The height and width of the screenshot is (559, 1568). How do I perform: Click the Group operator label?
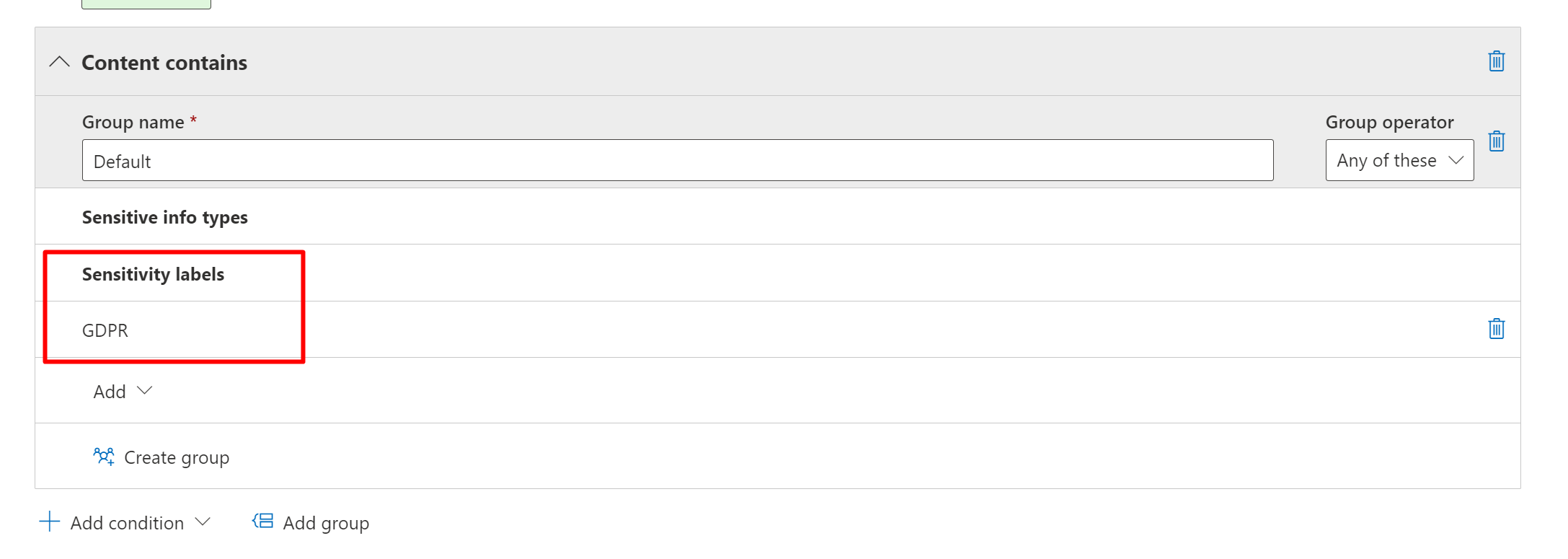[x=1389, y=122]
